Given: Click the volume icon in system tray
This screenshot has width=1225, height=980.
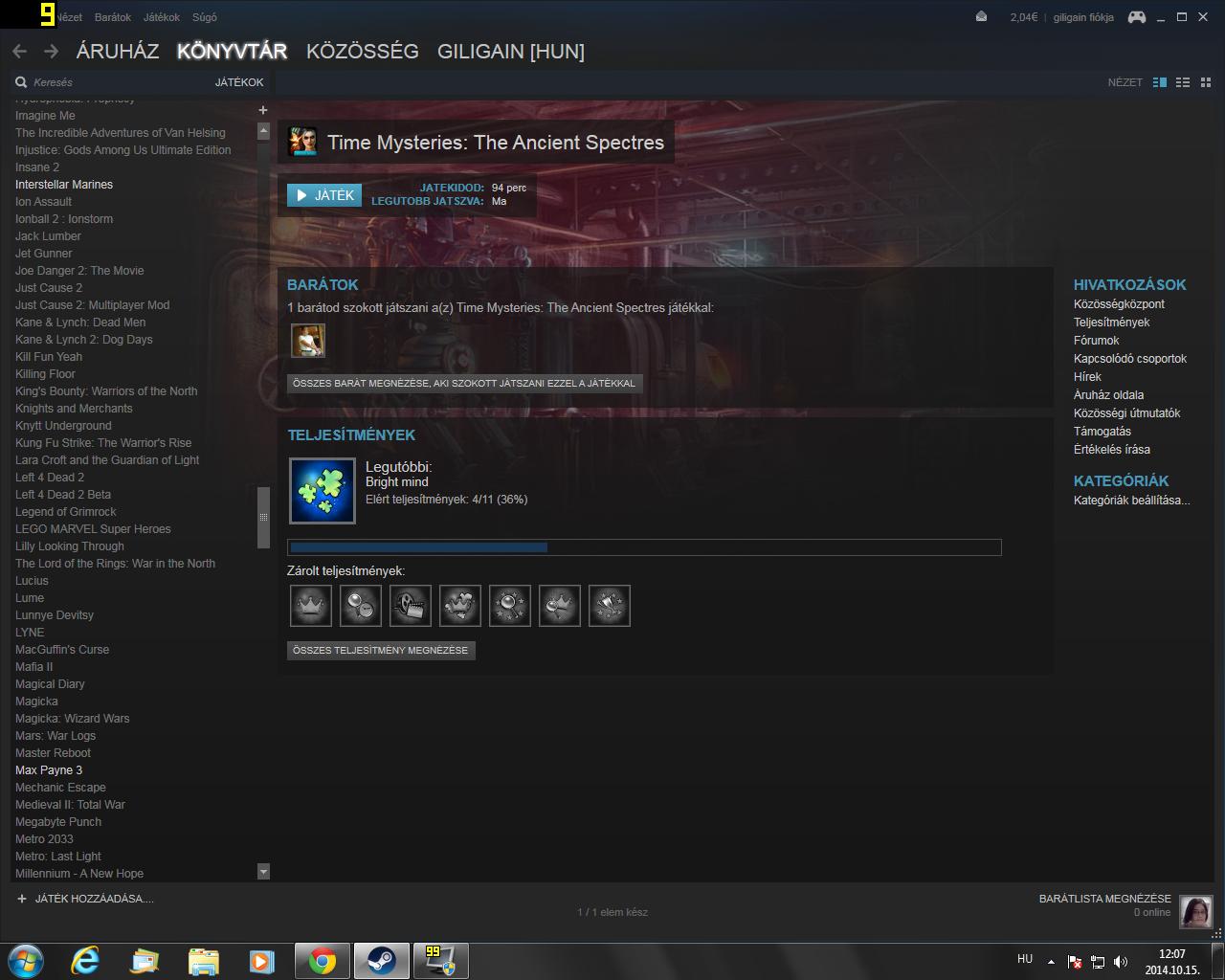Looking at the screenshot, I should 1121,962.
